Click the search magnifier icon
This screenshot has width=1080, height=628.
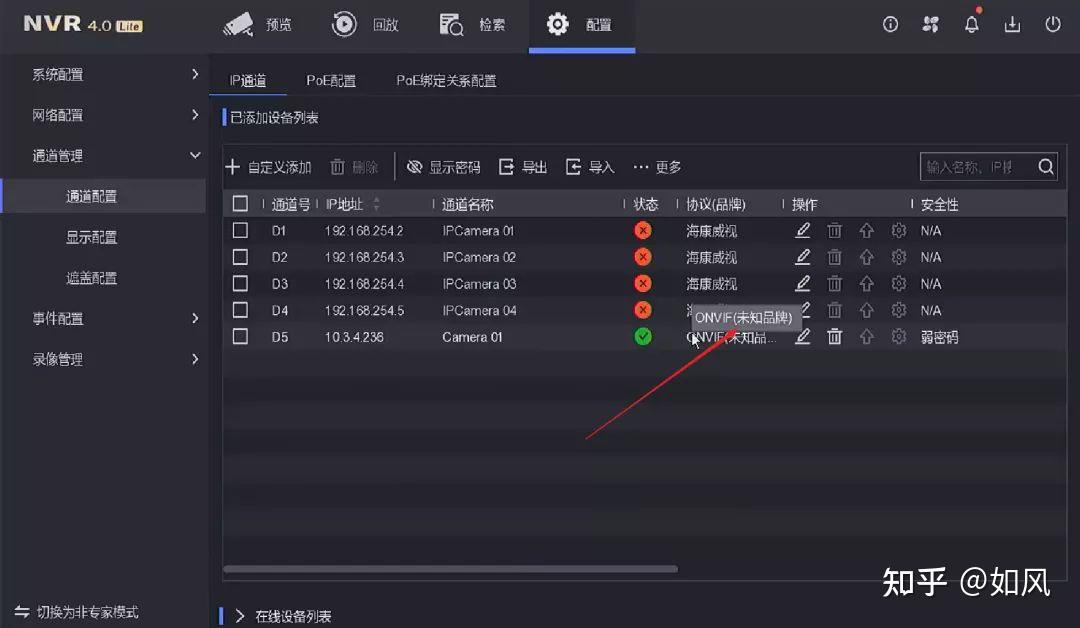pos(1046,167)
